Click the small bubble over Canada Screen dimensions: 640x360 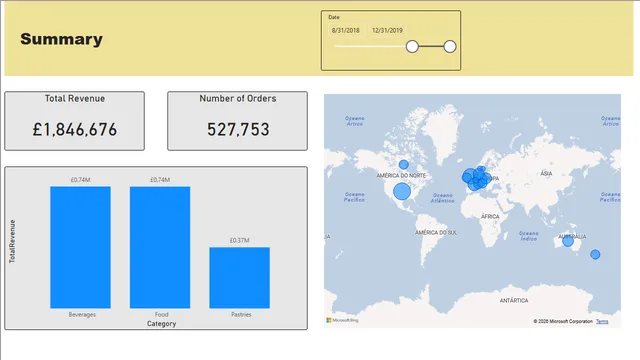(x=404, y=164)
